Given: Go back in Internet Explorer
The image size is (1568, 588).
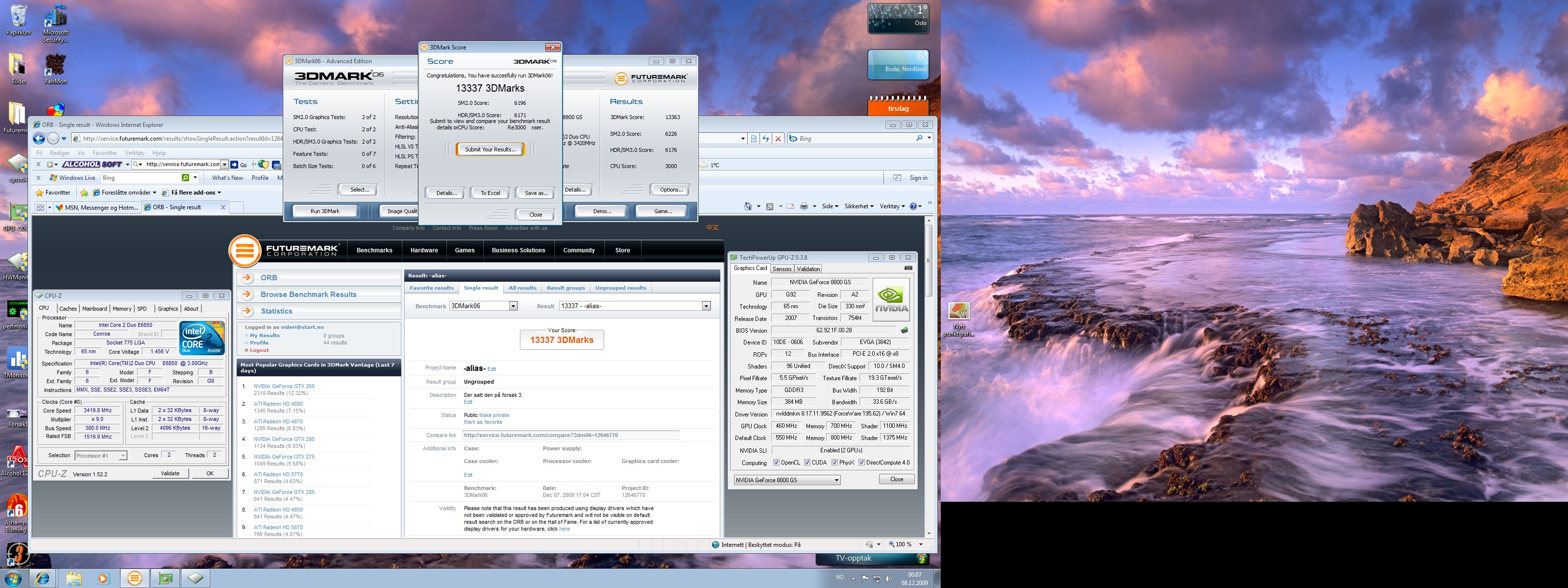Looking at the screenshot, I should (x=38, y=139).
